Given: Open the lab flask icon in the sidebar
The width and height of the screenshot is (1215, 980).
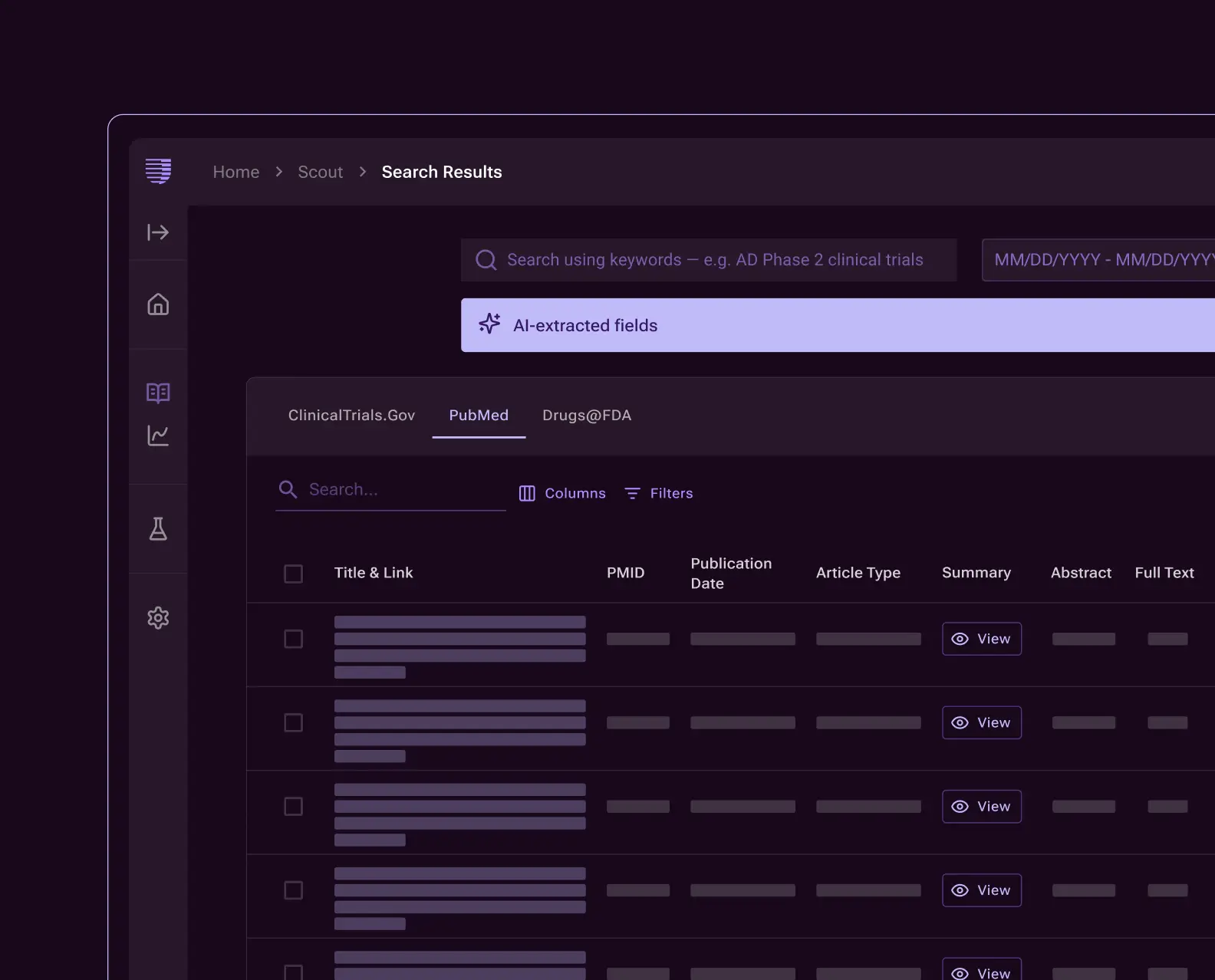Looking at the screenshot, I should click(158, 529).
